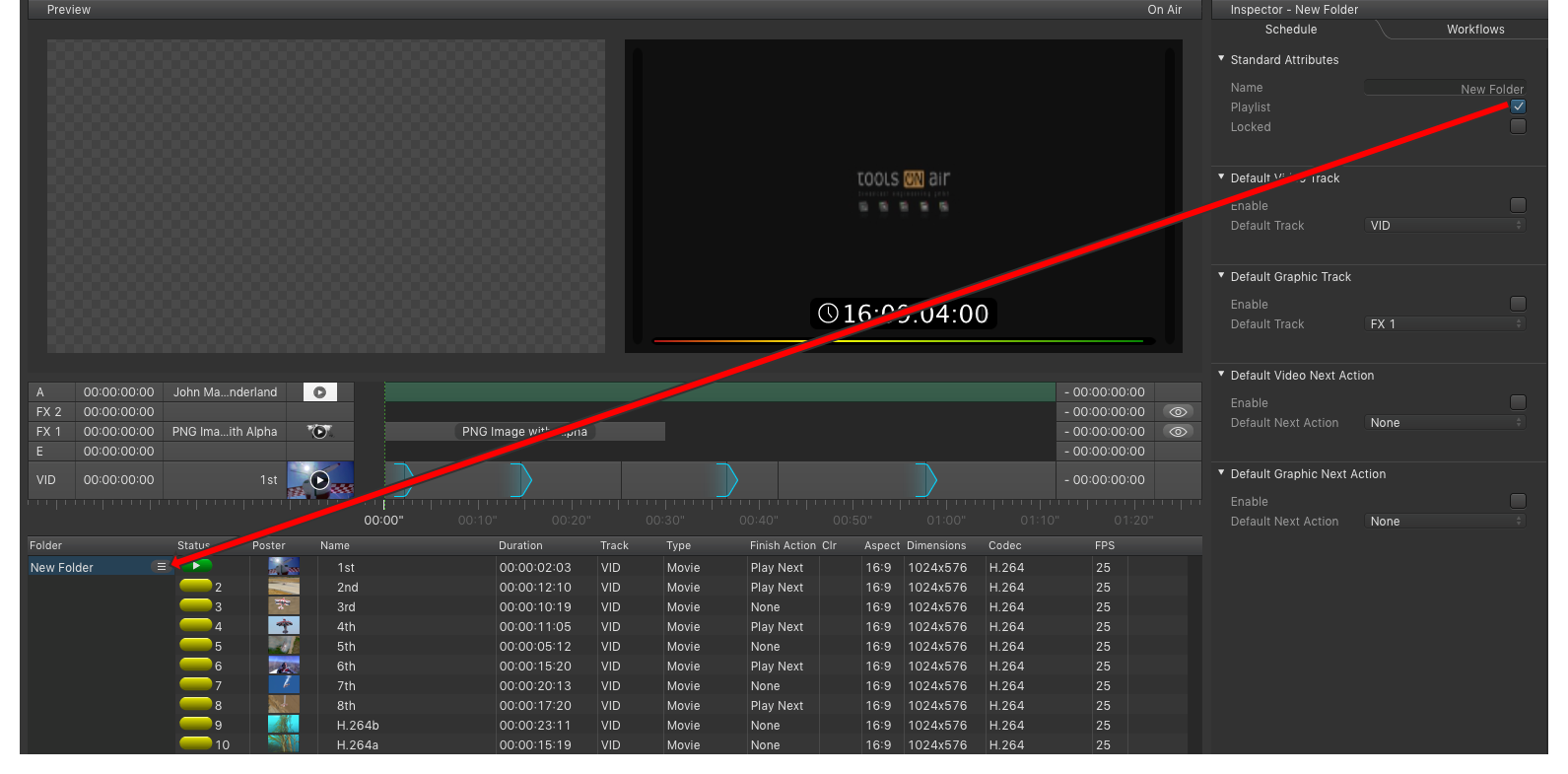The height and width of the screenshot is (774, 1568).
Task: Toggle the eye visibility for FX 2 track
Action: 1178,412
